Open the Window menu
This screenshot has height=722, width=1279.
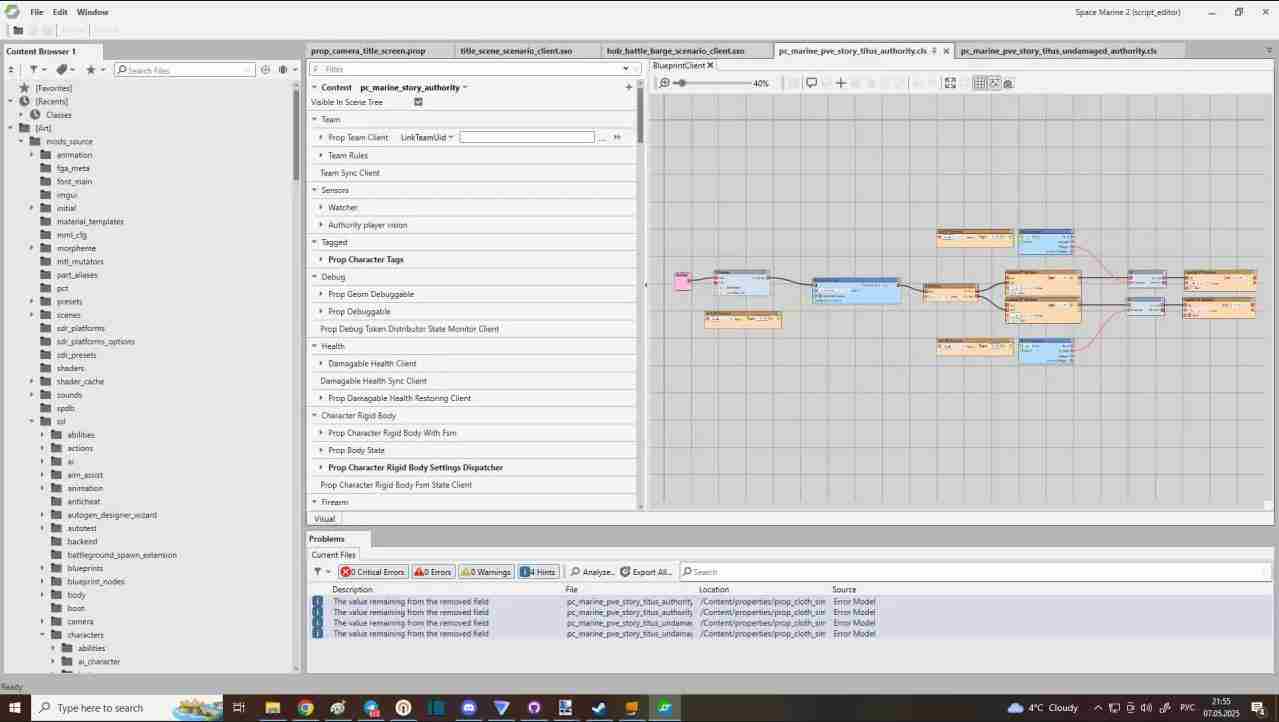coord(93,12)
